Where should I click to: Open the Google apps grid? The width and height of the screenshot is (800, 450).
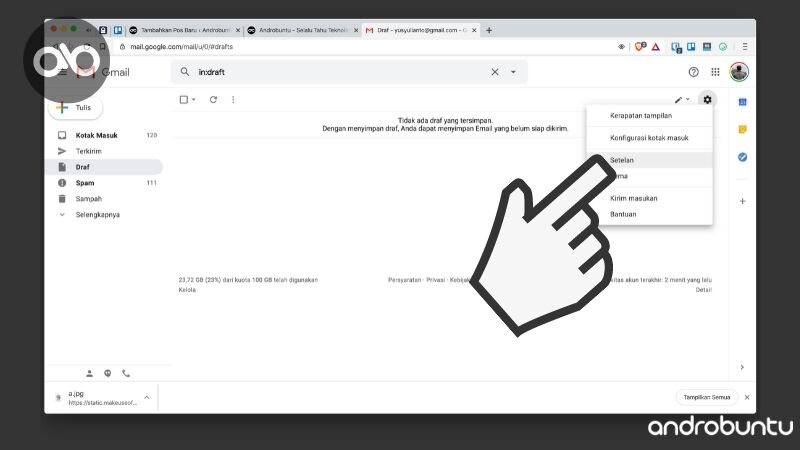715,72
